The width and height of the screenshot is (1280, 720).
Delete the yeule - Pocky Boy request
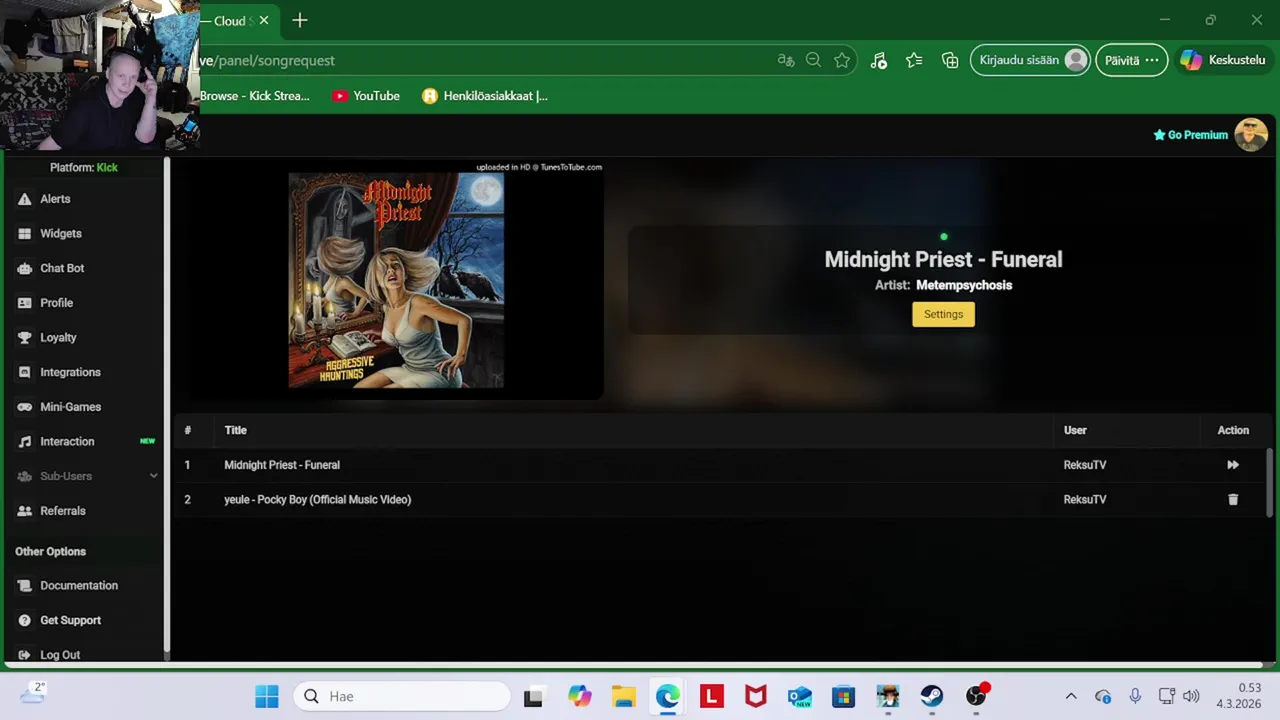[x=1233, y=499]
